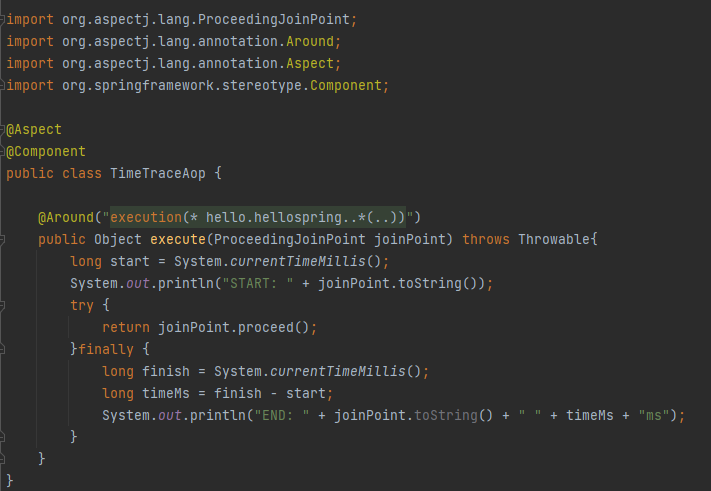Click the finally keyword
Screen dimensions: 711x491
pos(106,349)
